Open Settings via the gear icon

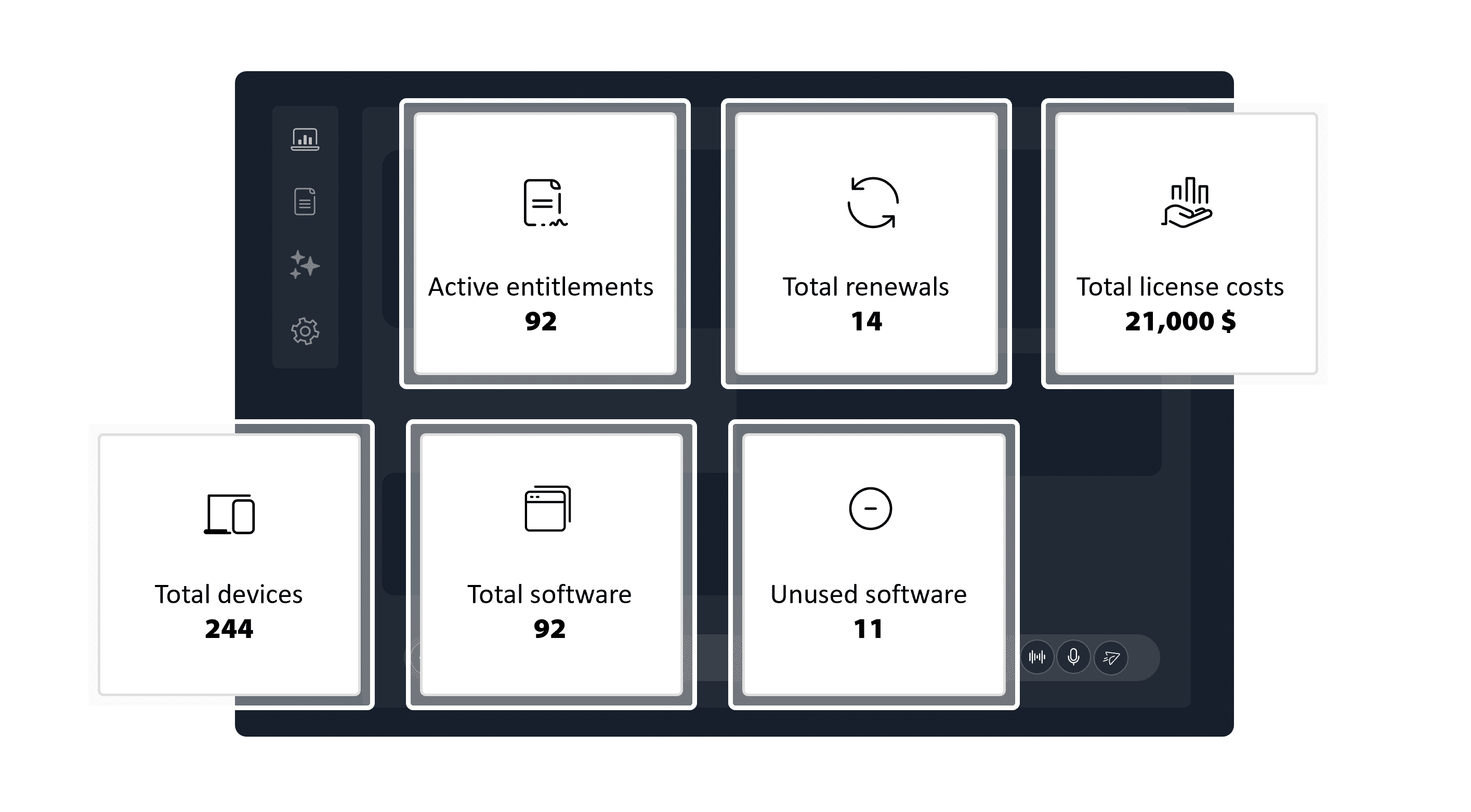point(306,330)
